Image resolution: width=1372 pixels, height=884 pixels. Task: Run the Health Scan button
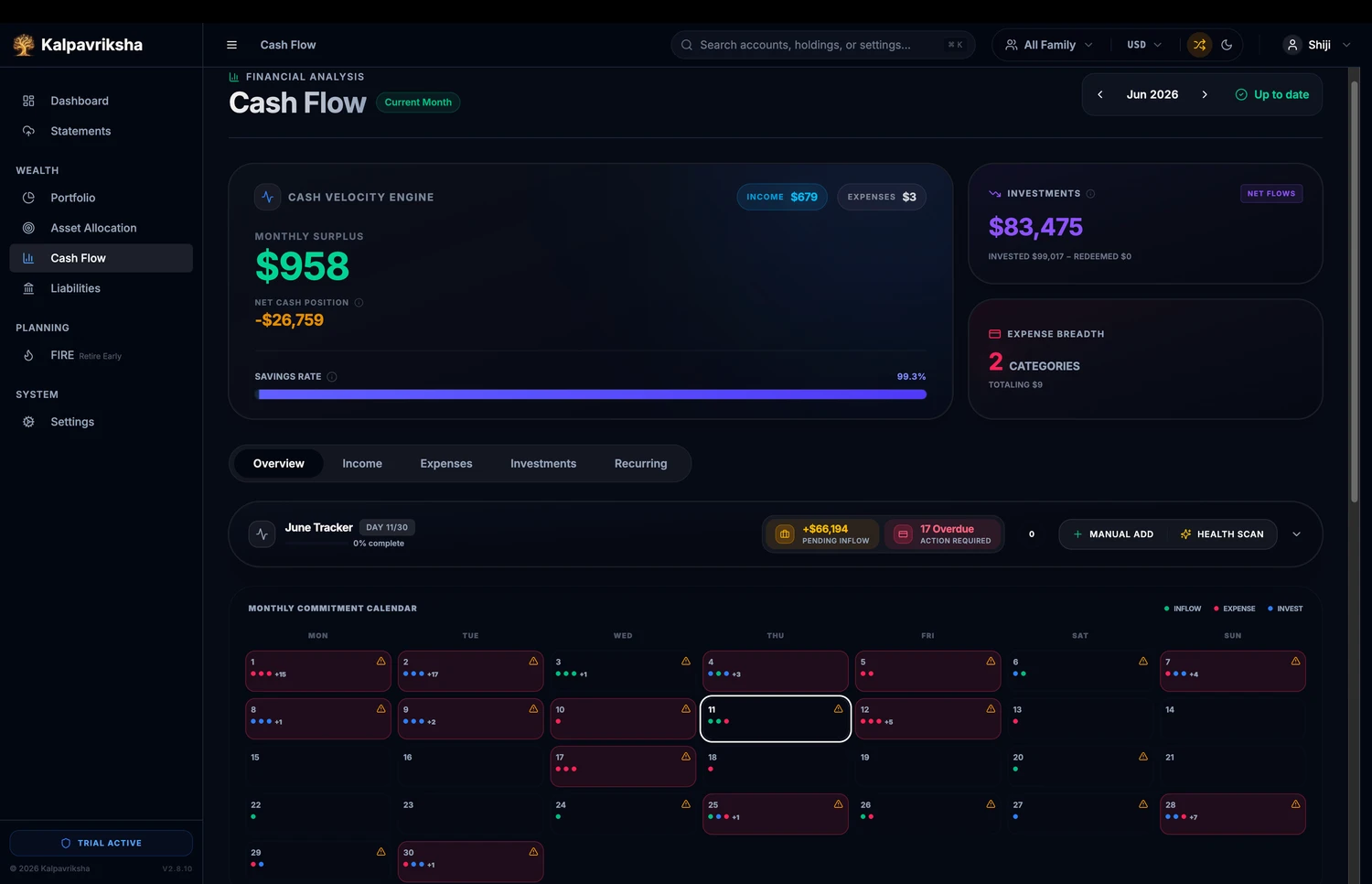tap(1222, 534)
